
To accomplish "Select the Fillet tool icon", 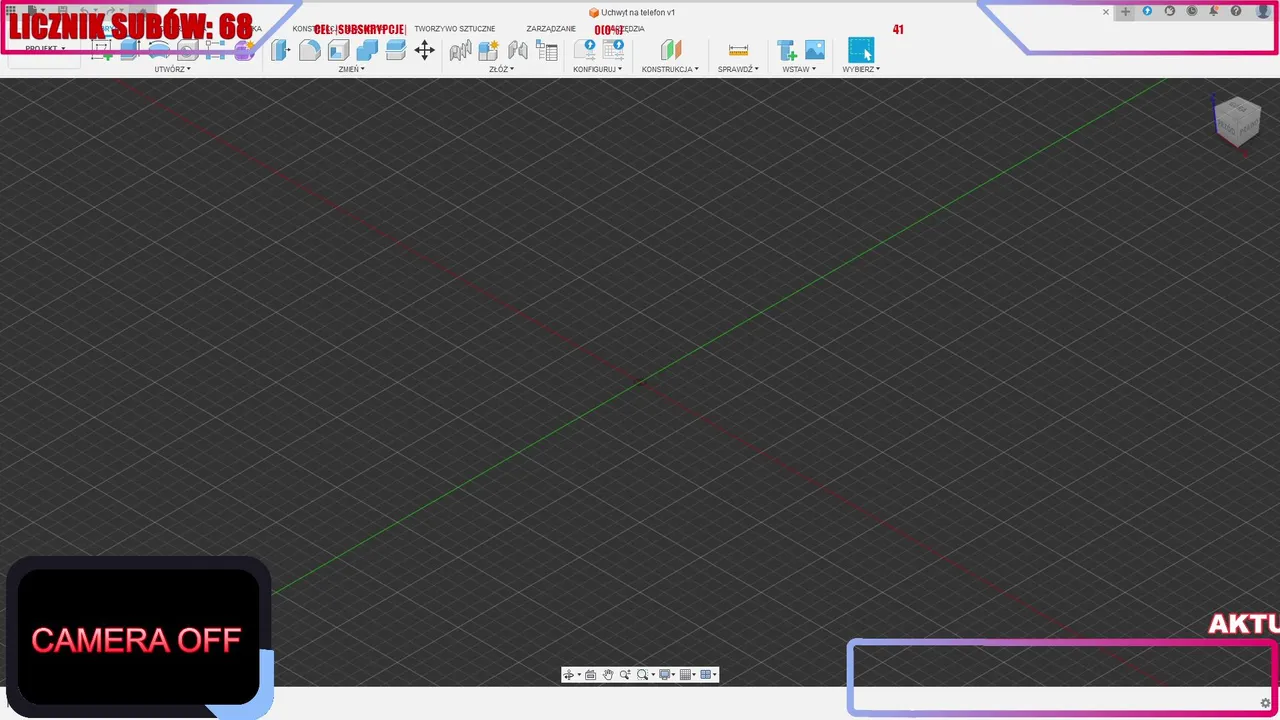I will [310, 50].
